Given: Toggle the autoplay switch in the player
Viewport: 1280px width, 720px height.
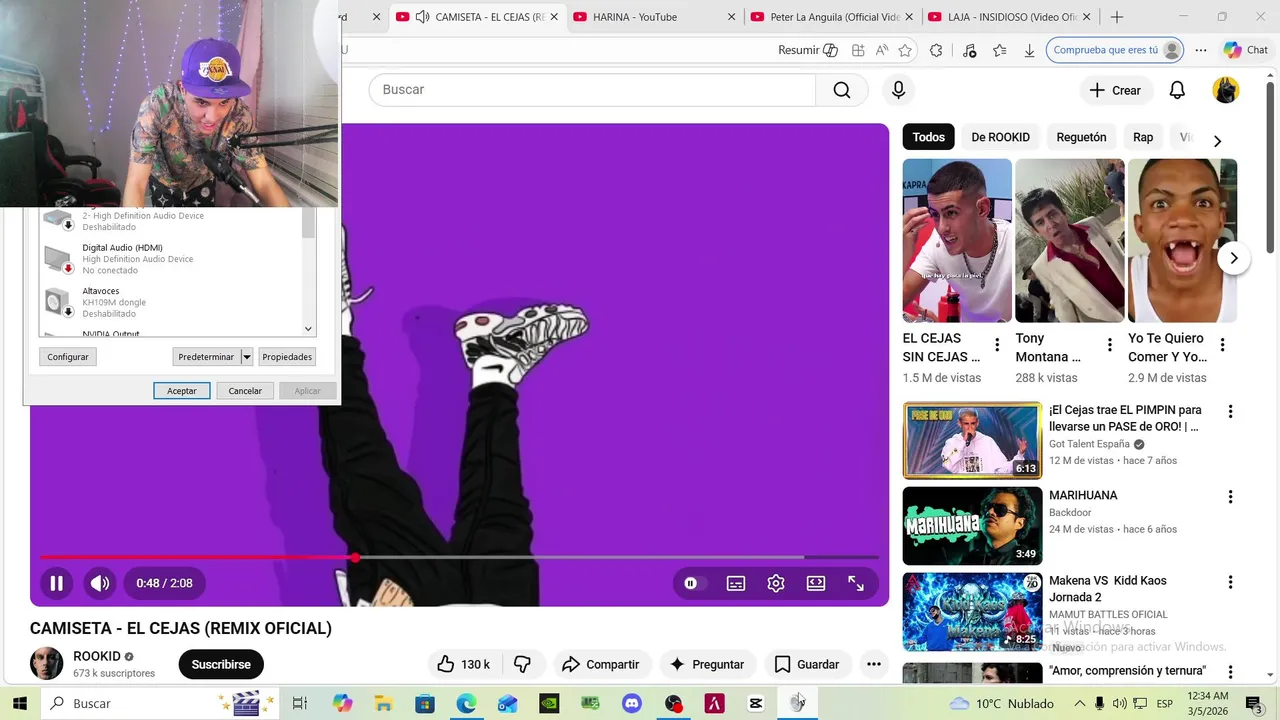Looking at the screenshot, I should pyautogui.click(x=692, y=583).
